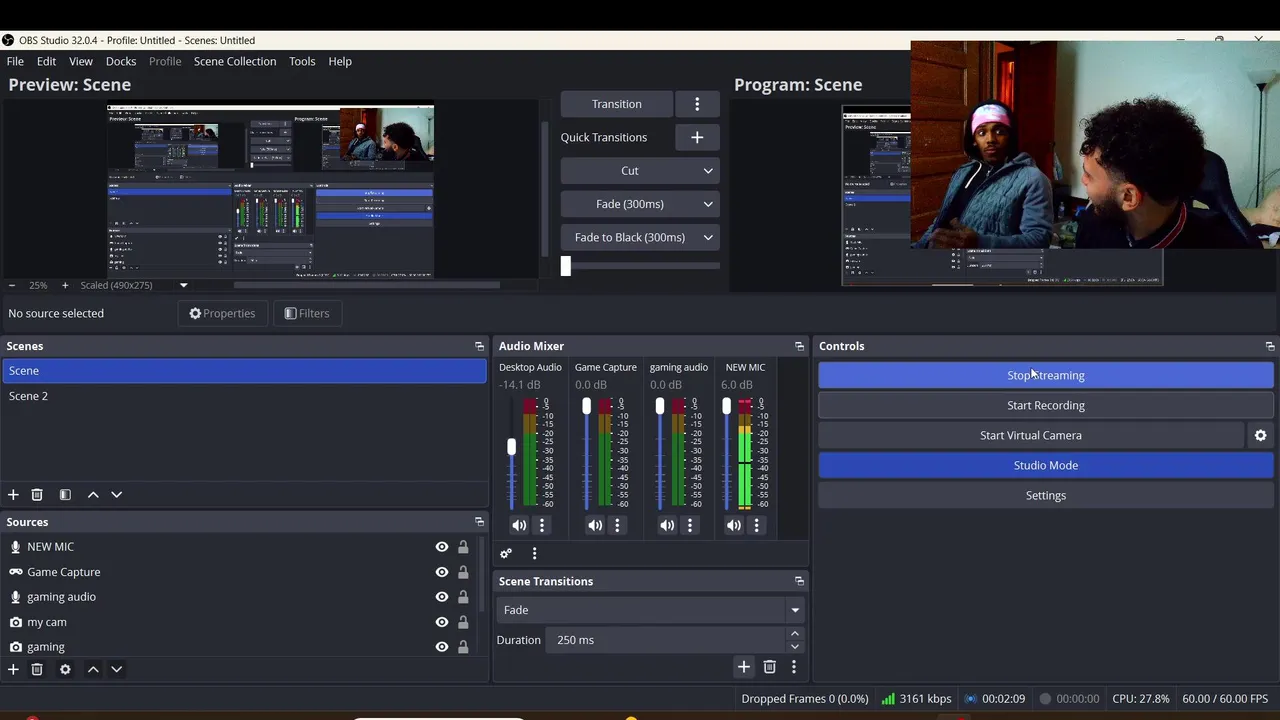Toggle visibility of gaming audio source
The width and height of the screenshot is (1280, 720).
click(x=441, y=597)
